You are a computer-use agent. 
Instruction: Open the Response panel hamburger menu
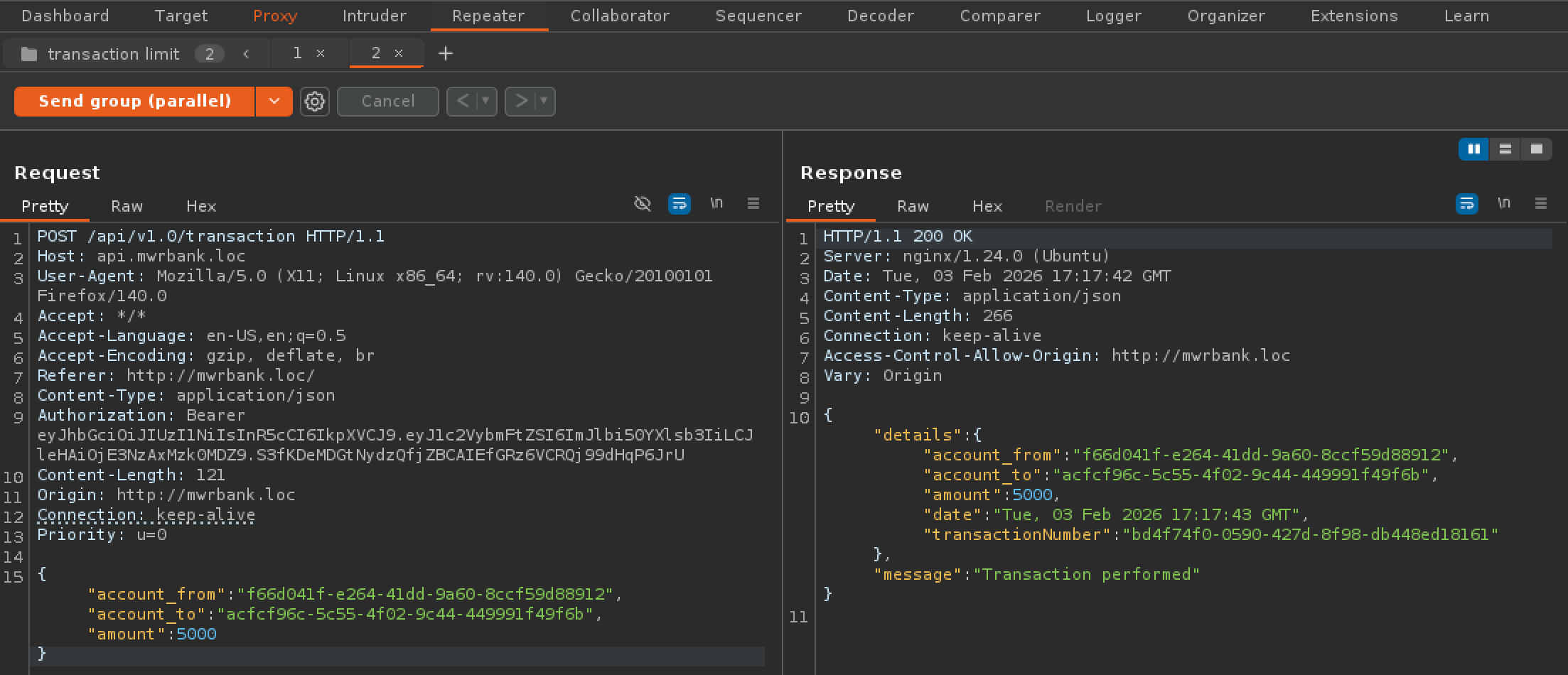coord(1540,204)
